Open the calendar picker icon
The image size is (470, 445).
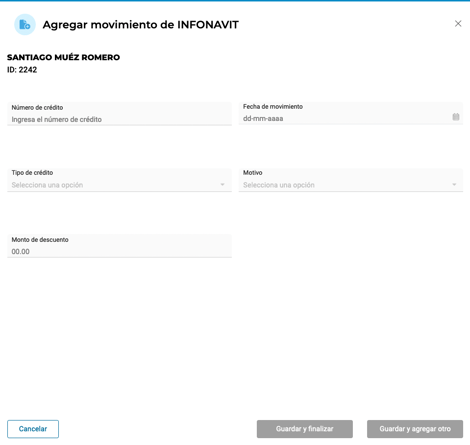(456, 117)
